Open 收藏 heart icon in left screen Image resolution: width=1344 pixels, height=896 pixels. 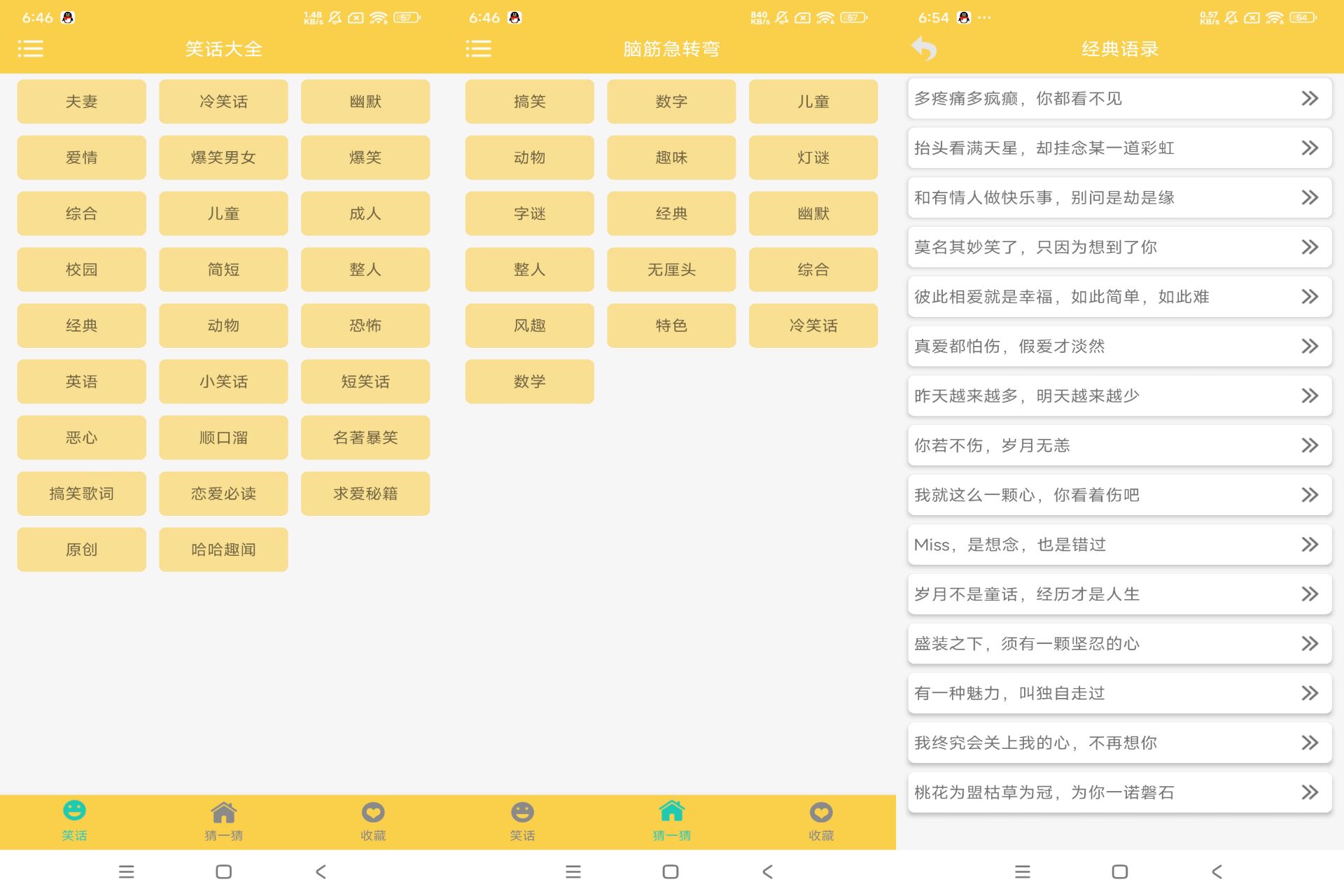click(373, 812)
